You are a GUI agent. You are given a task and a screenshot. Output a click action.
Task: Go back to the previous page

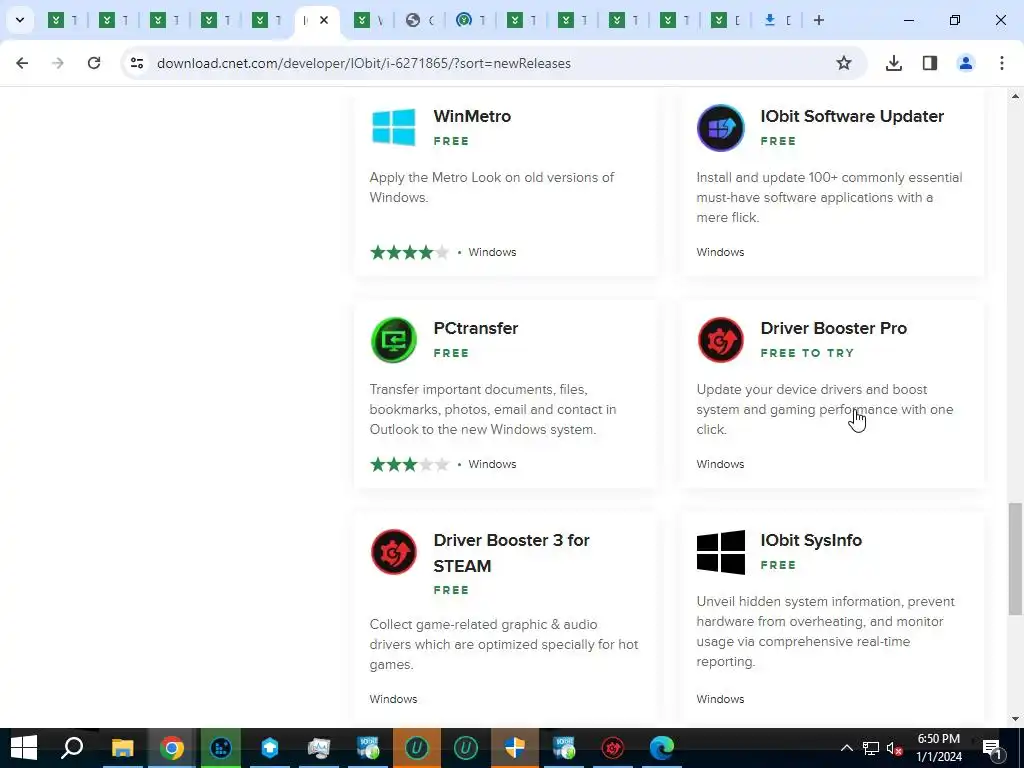pos(22,63)
